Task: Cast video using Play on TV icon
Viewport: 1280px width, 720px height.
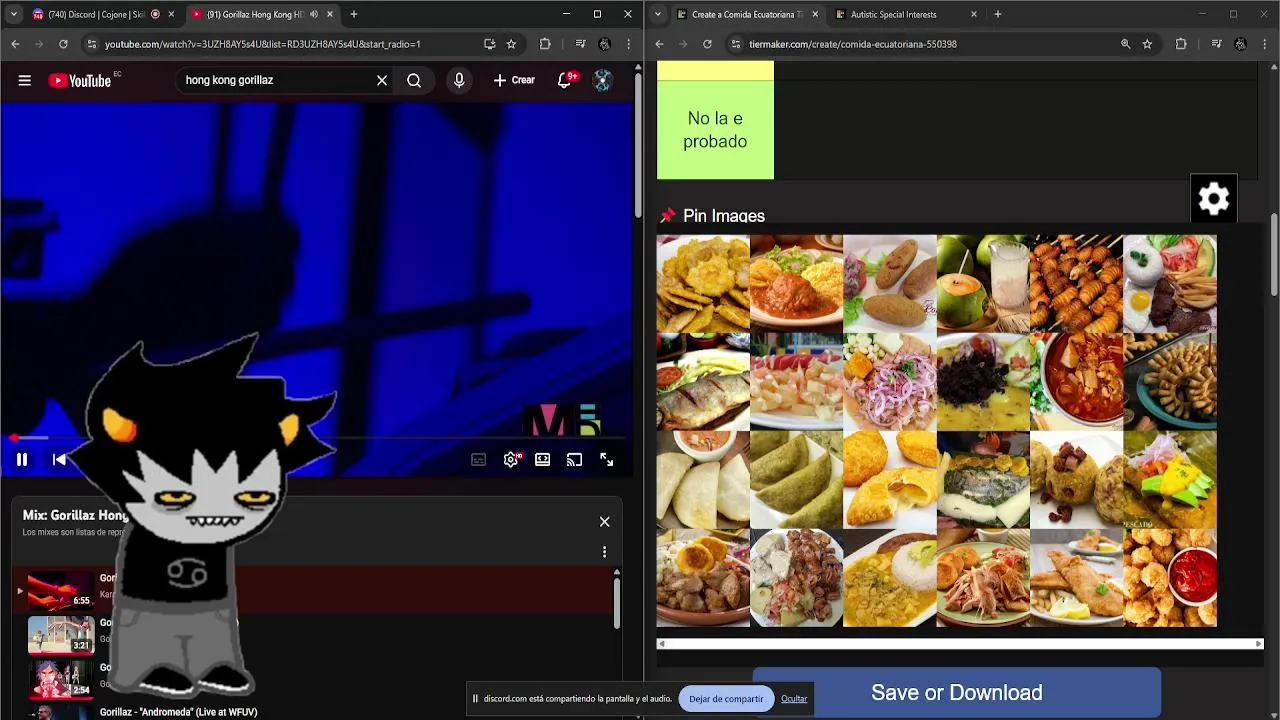Action: pos(574,460)
